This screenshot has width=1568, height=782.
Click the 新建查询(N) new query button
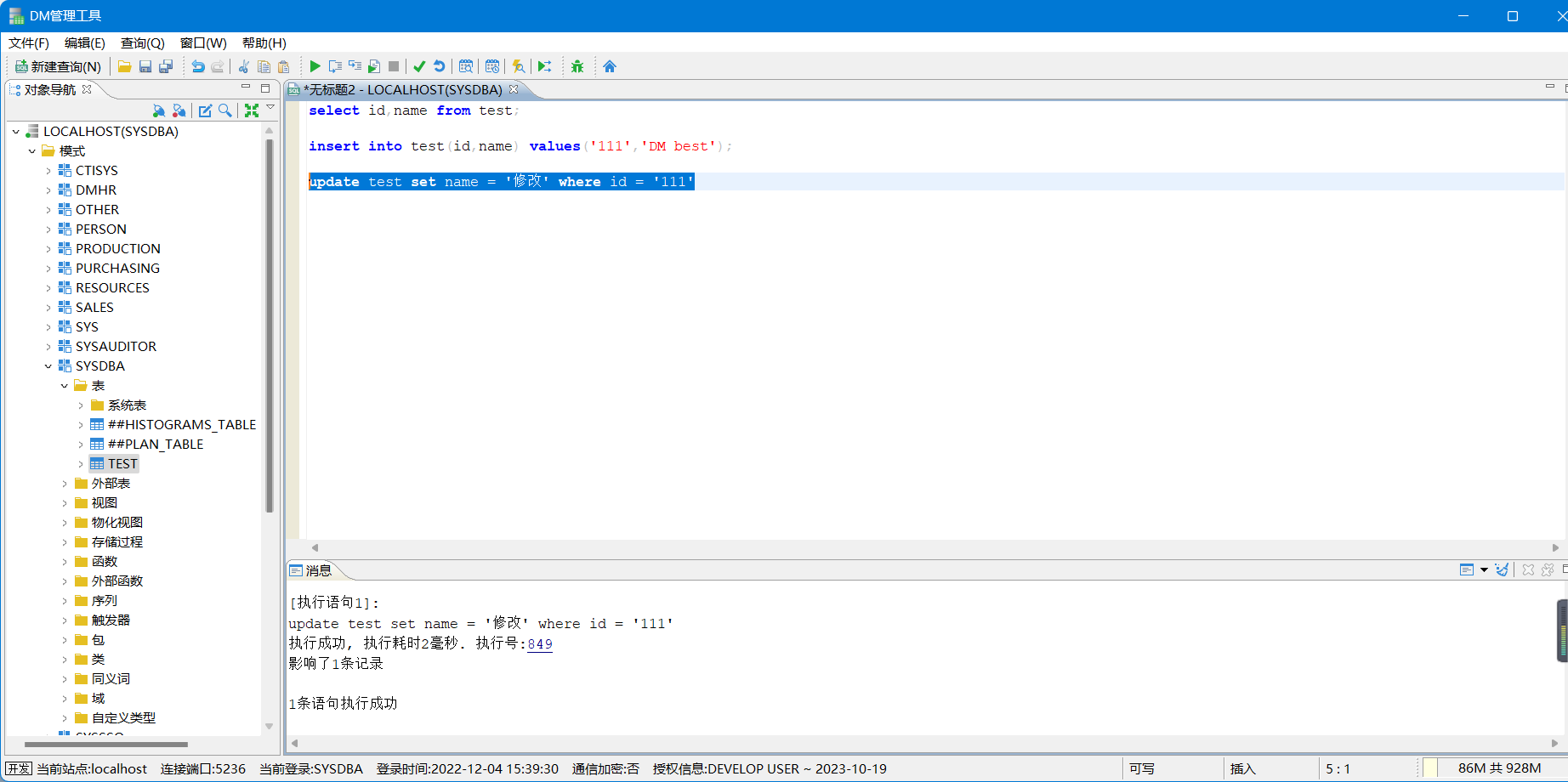(x=58, y=66)
